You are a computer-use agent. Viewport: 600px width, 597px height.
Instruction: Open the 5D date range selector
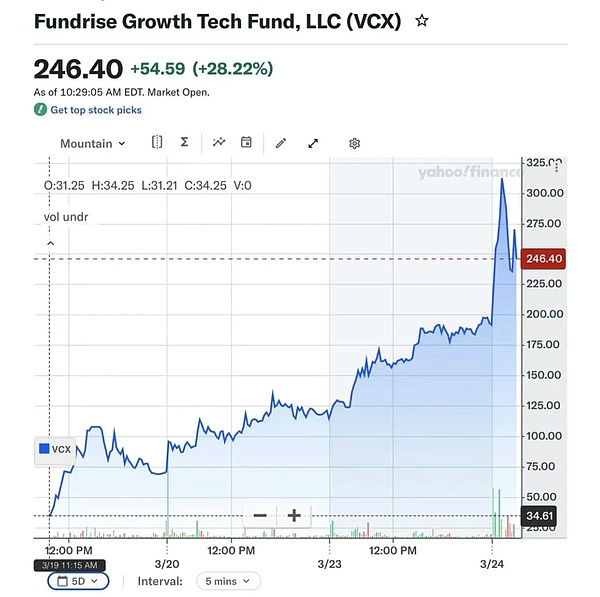[78, 581]
